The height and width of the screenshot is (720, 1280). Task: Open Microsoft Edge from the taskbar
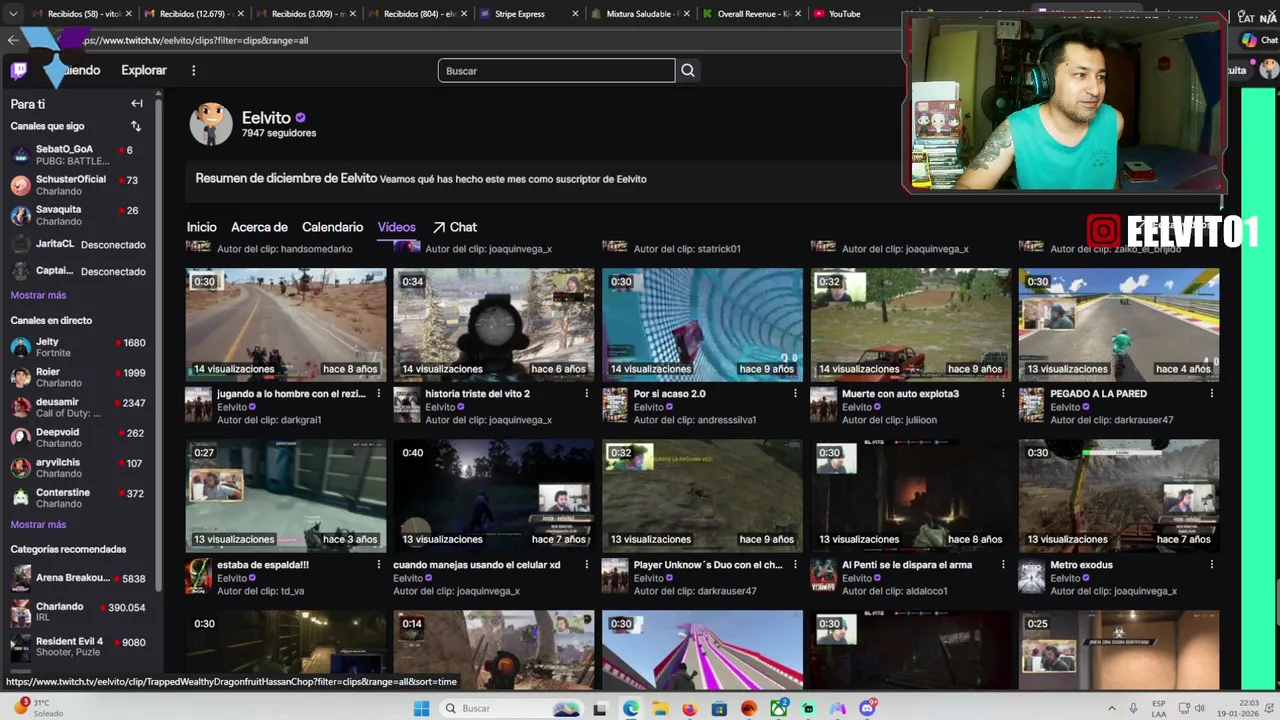[630, 708]
